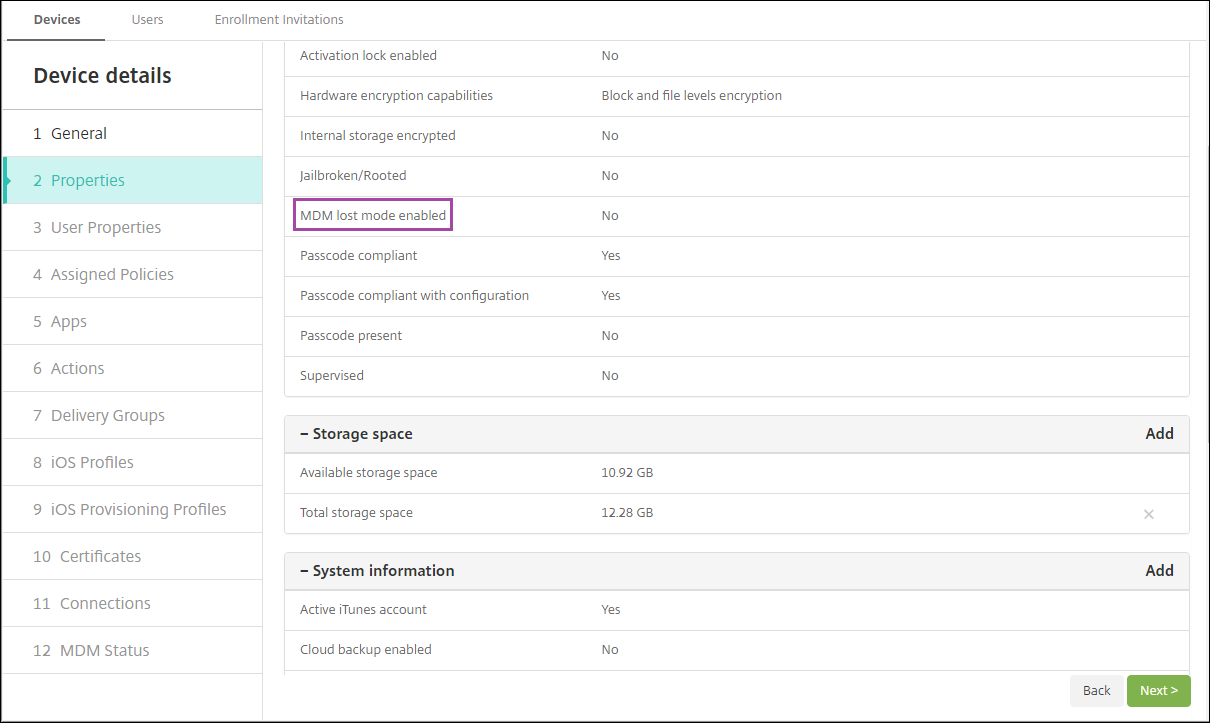This screenshot has width=1210, height=723.
Task: Click the Back button
Action: point(1096,691)
